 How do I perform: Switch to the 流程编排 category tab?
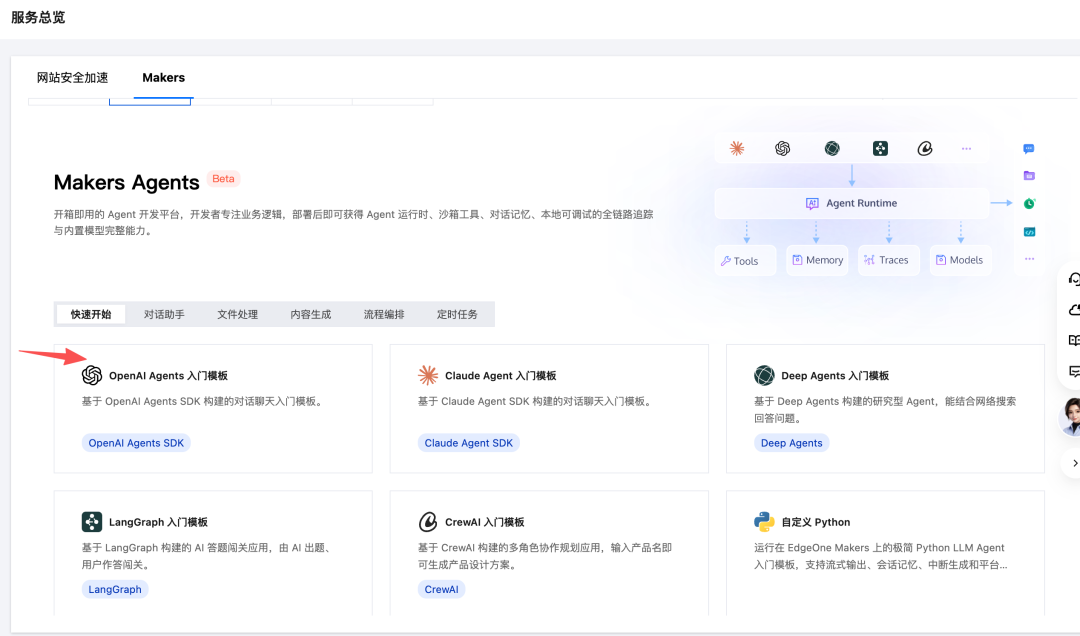pos(384,314)
